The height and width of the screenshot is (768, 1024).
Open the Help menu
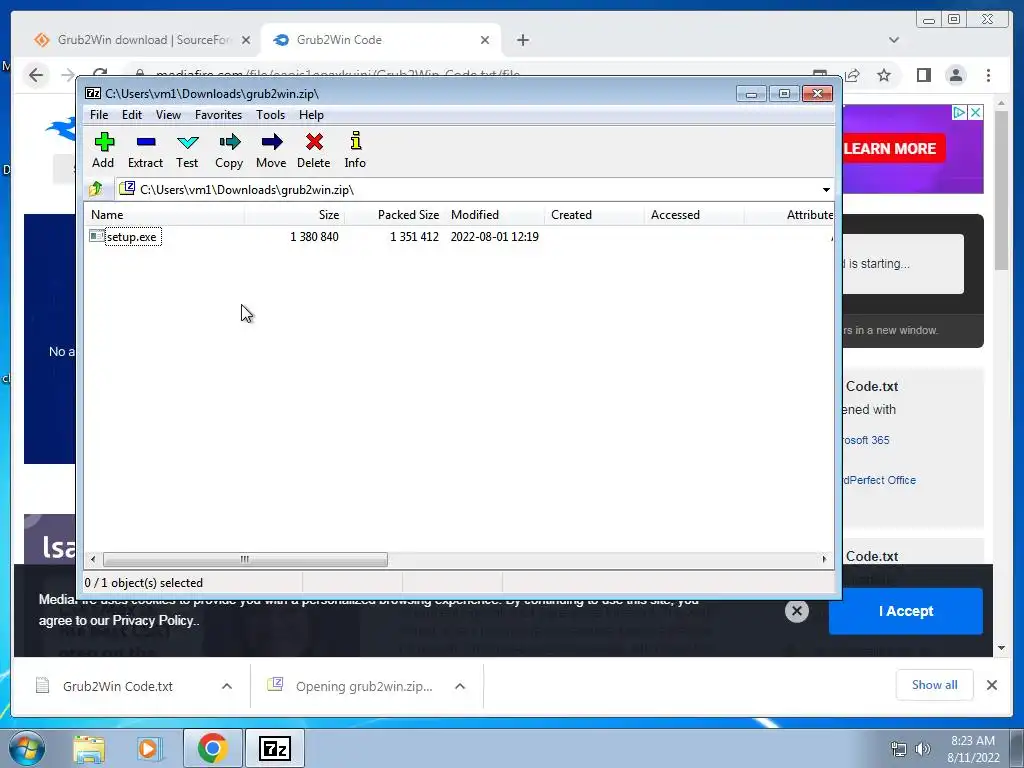(312, 115)
